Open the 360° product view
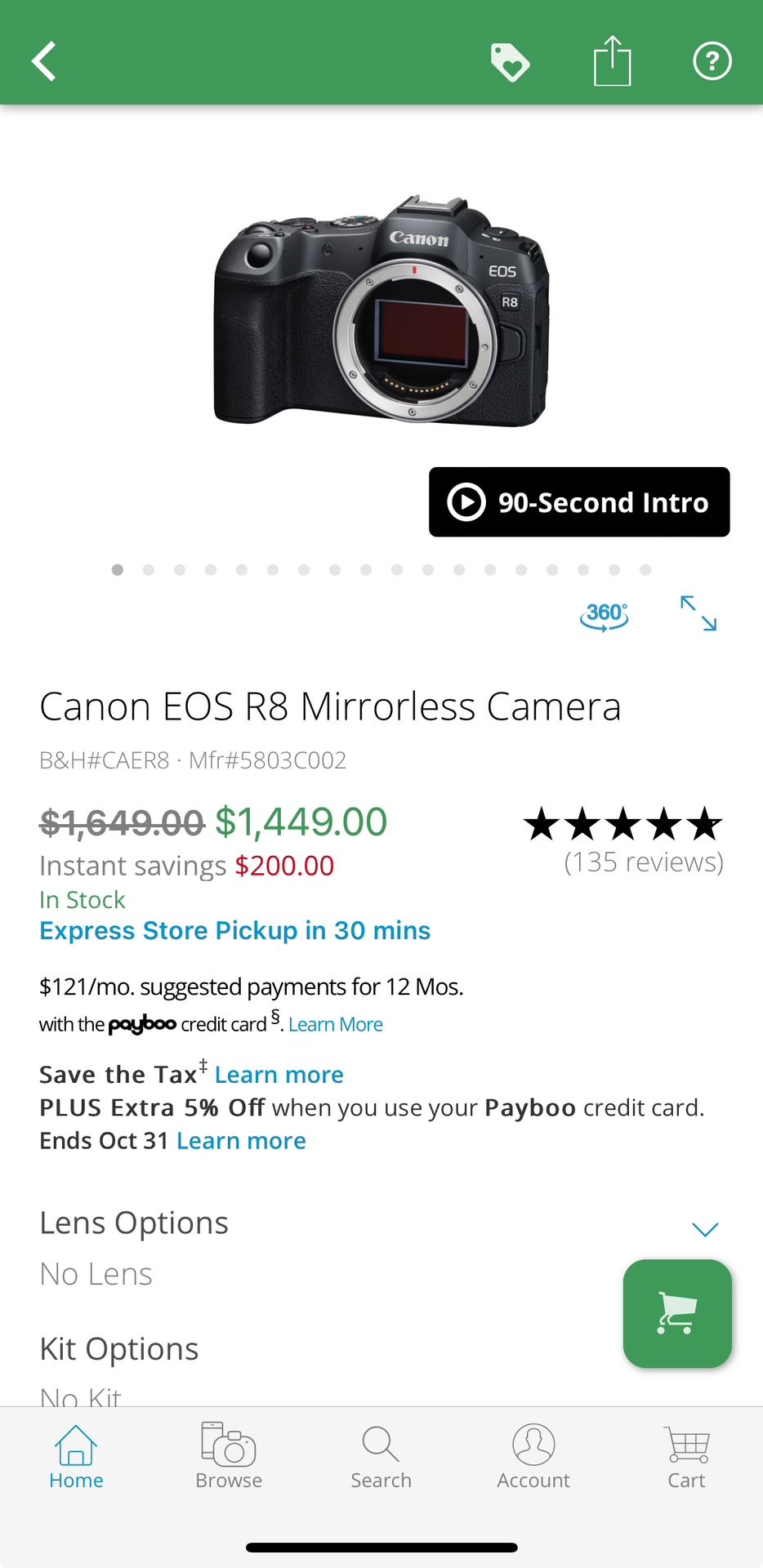The width and height of the screenshot is (763, 1568). point(605,615)
